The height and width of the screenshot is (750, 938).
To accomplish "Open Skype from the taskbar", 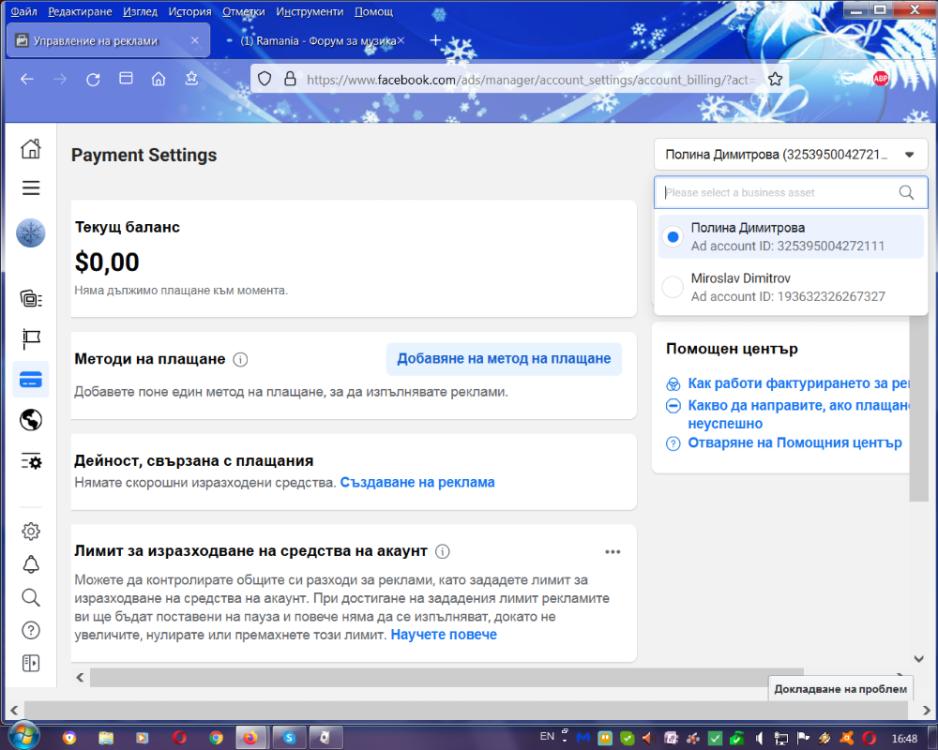I will [x=290, y=737].
